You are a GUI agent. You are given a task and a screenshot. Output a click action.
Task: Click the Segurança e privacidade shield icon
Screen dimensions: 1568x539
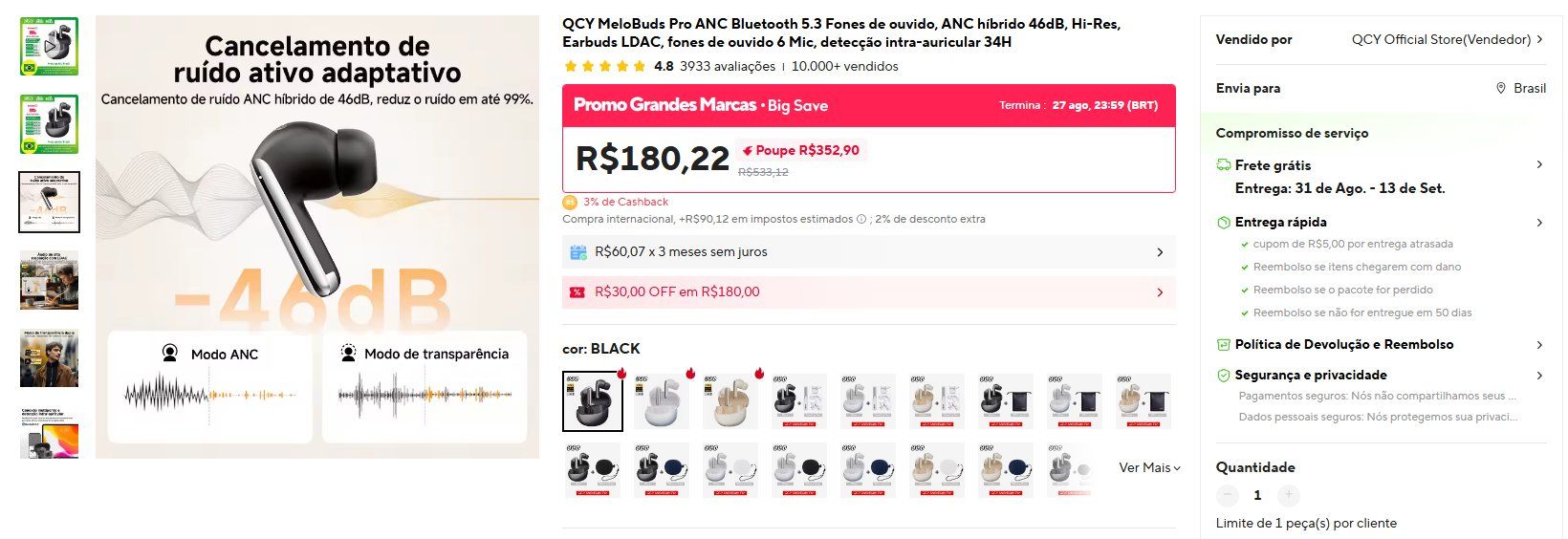coord(1223,376)
